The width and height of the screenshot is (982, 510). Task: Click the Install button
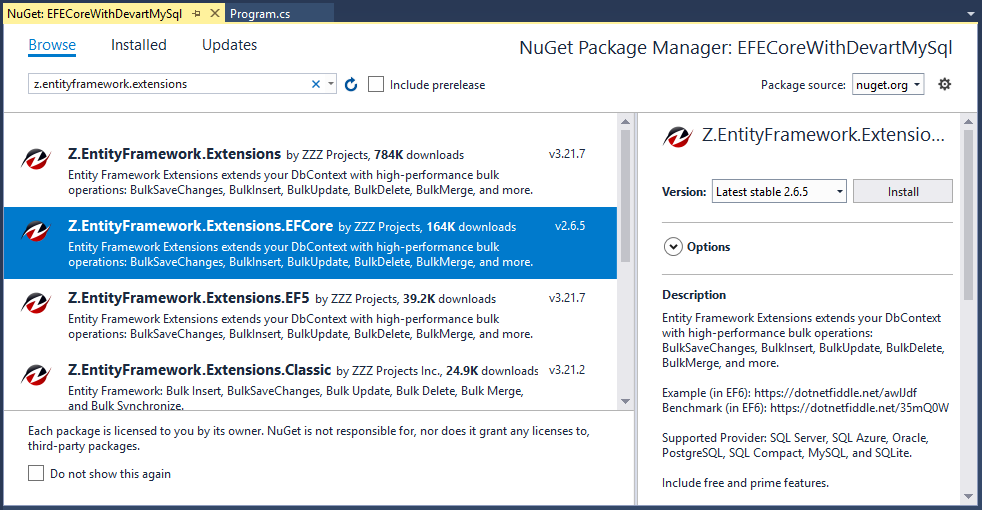click(902, 191)
